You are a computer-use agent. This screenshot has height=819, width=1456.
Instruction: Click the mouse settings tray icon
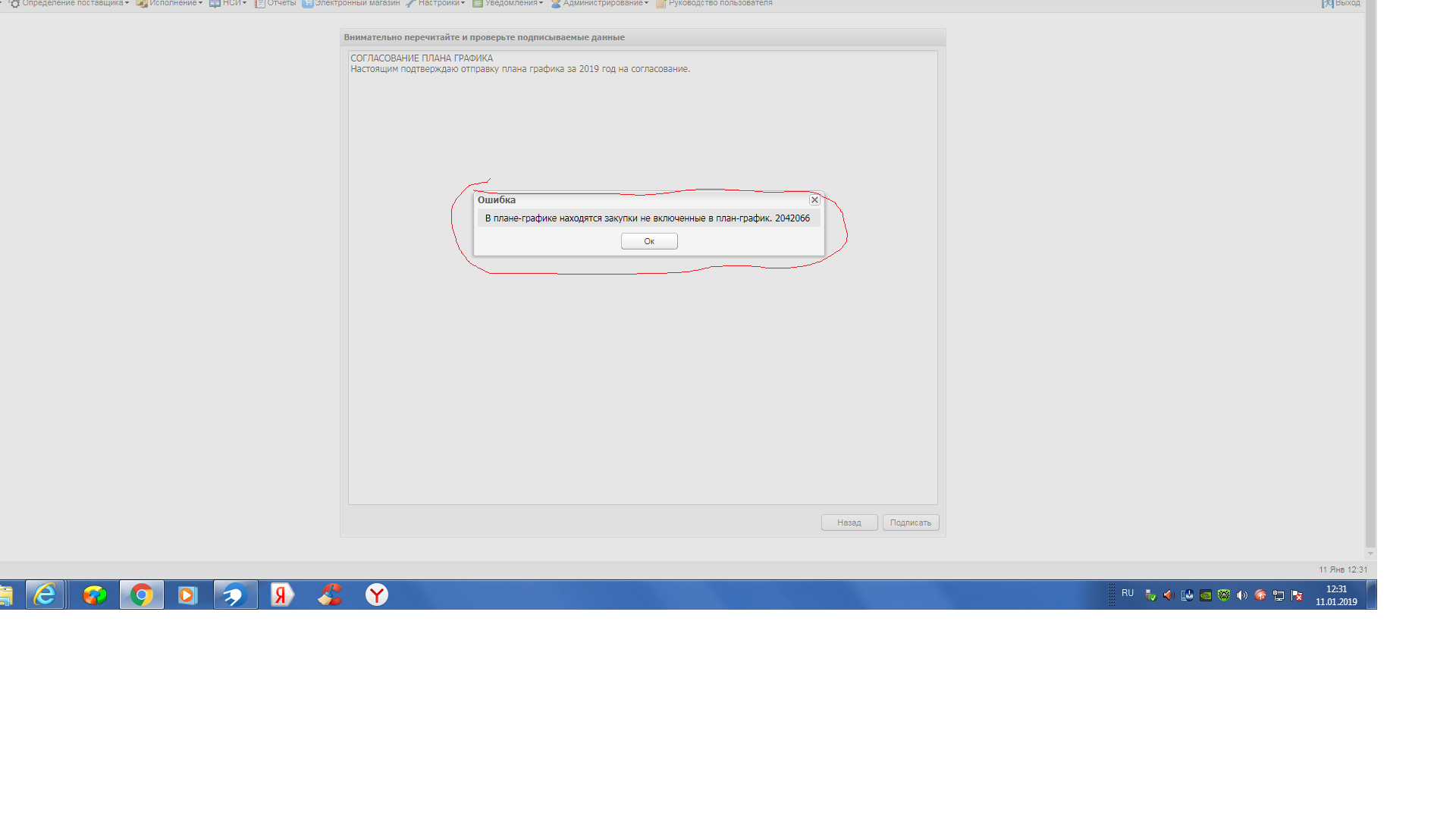point(1188,595)
